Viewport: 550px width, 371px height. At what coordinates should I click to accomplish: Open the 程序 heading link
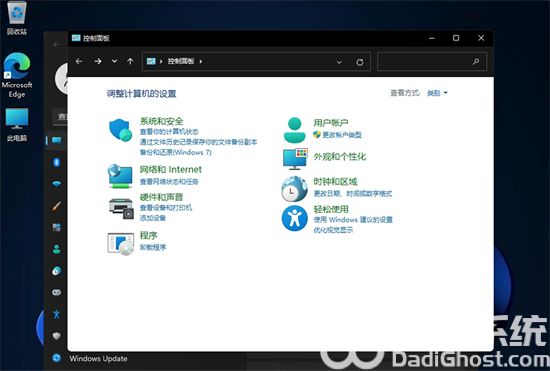(x=148, y=235)
